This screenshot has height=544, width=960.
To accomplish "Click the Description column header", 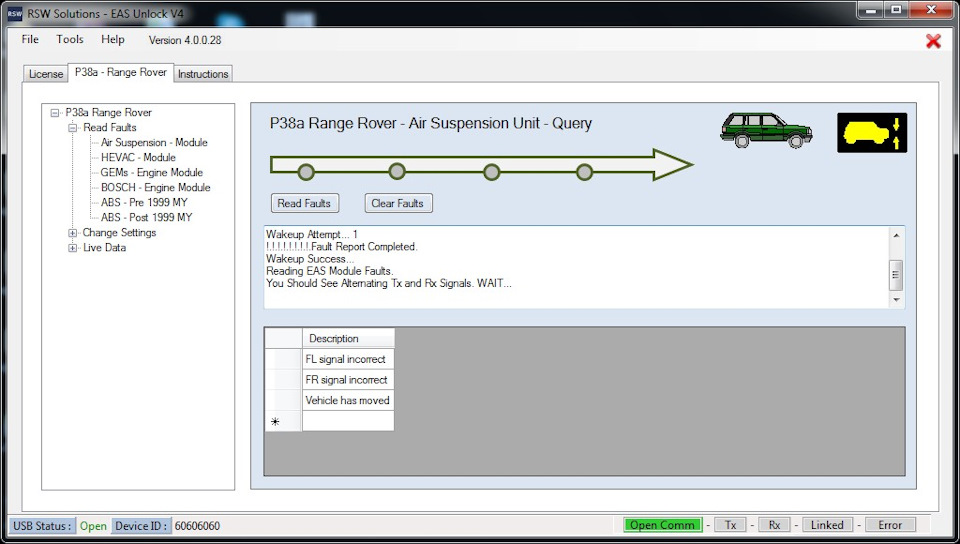I will (x=348, y=338).
